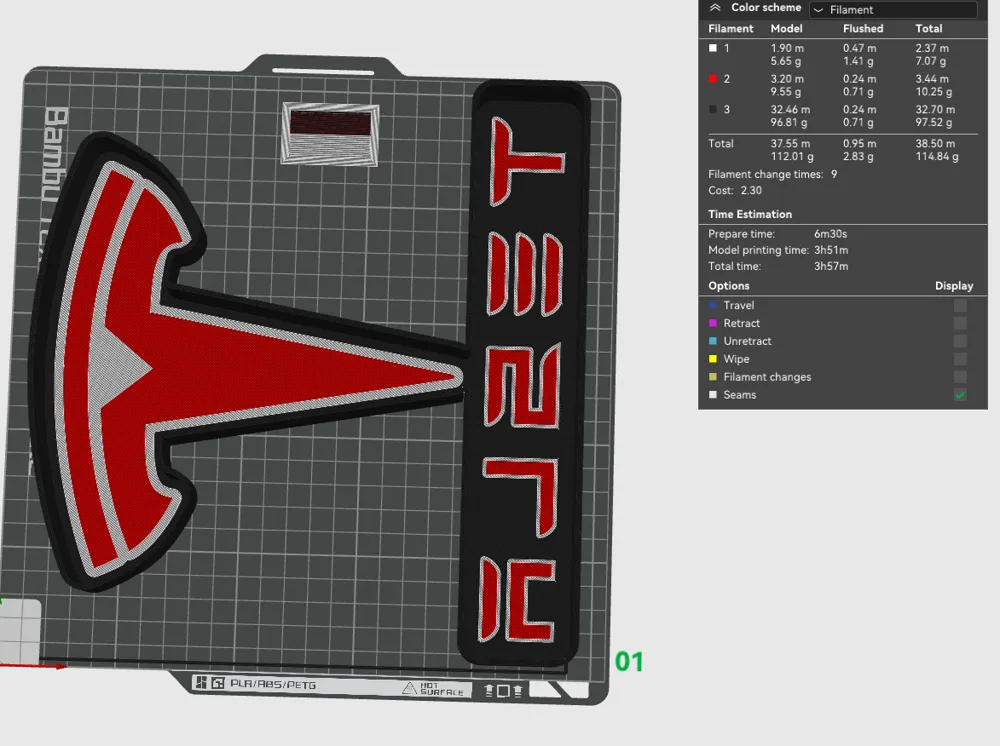Disable the Seams display checkbox

[x=960, y=395]
